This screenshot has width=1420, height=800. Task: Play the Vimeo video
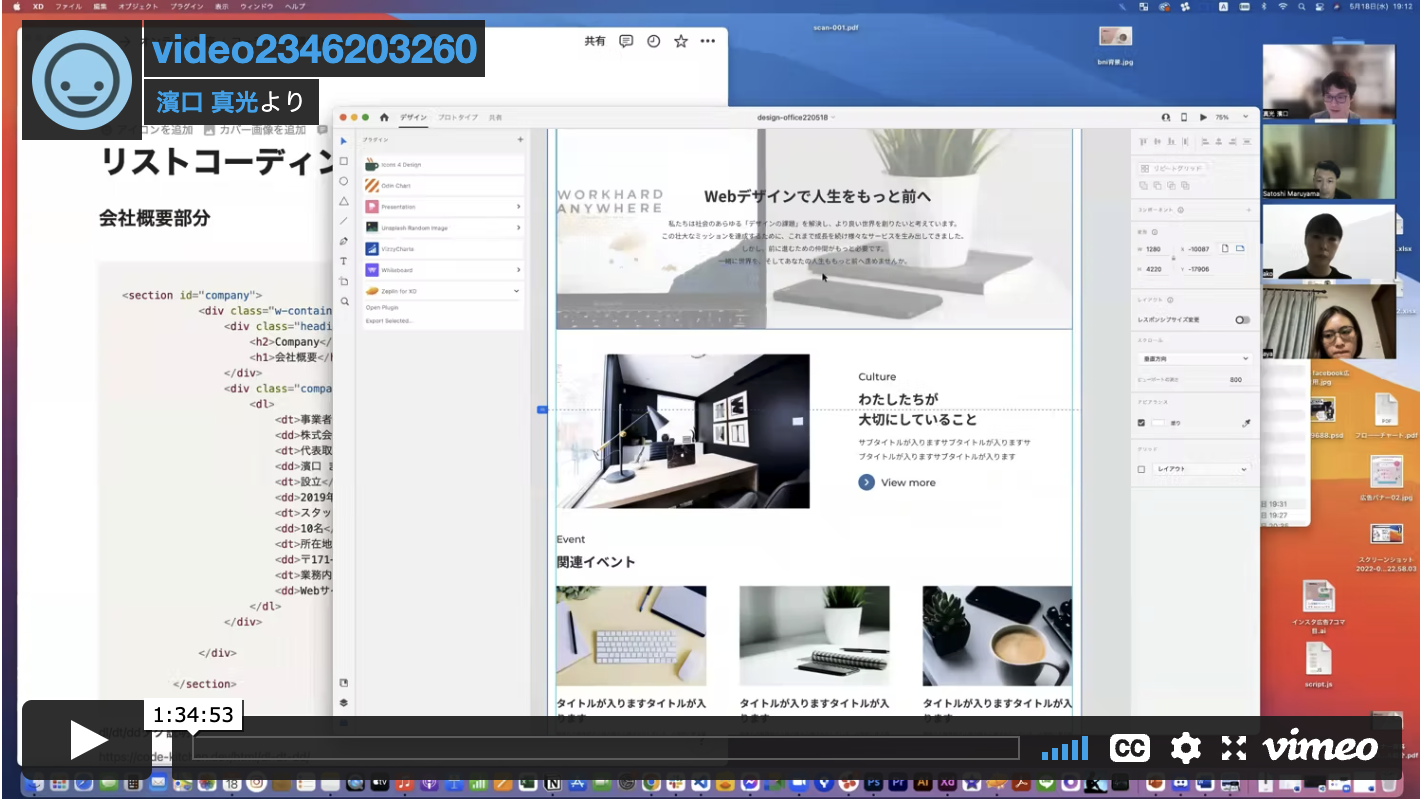click(87, 740)
